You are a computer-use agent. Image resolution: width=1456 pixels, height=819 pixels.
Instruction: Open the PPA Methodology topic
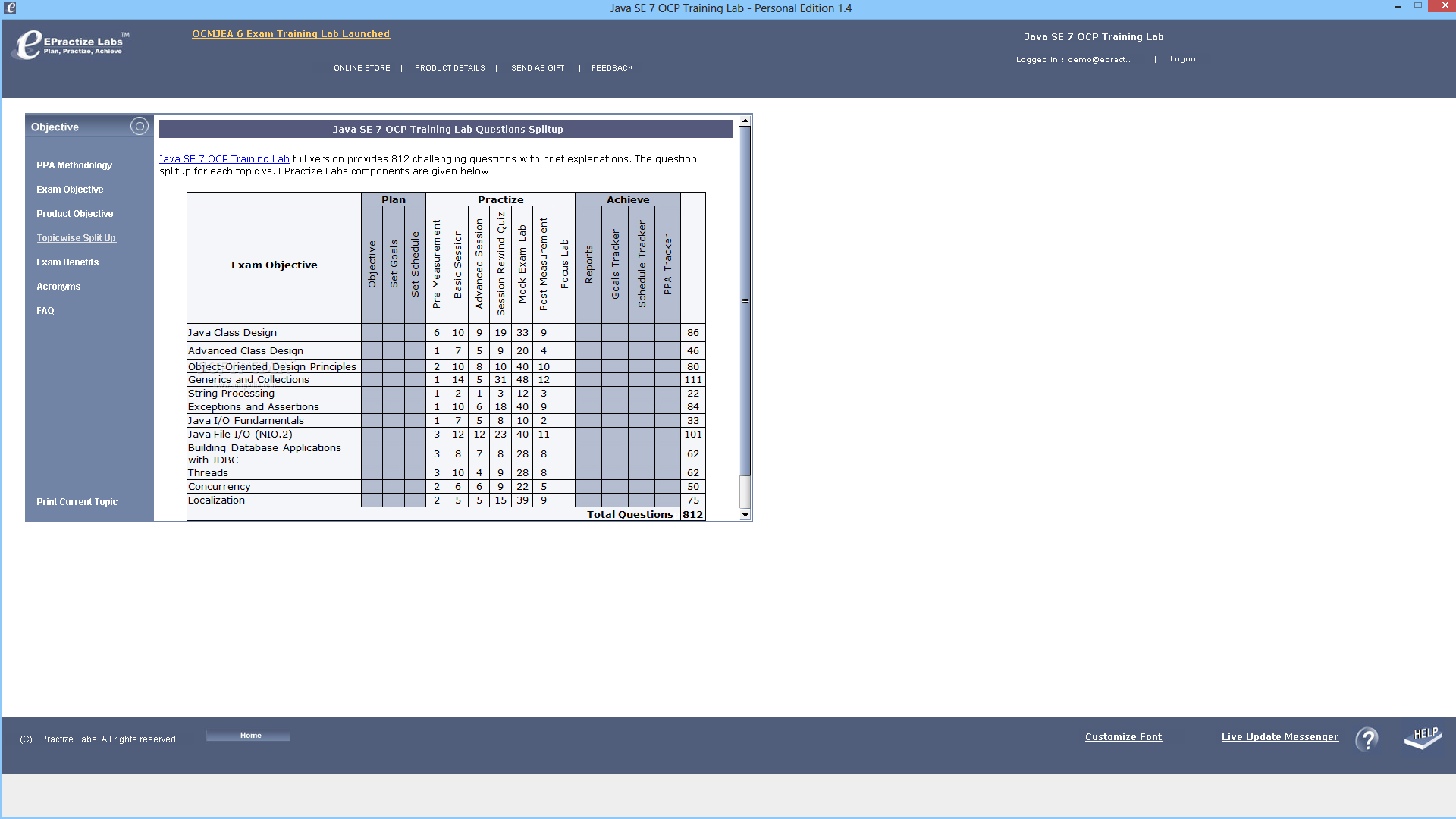74,165
